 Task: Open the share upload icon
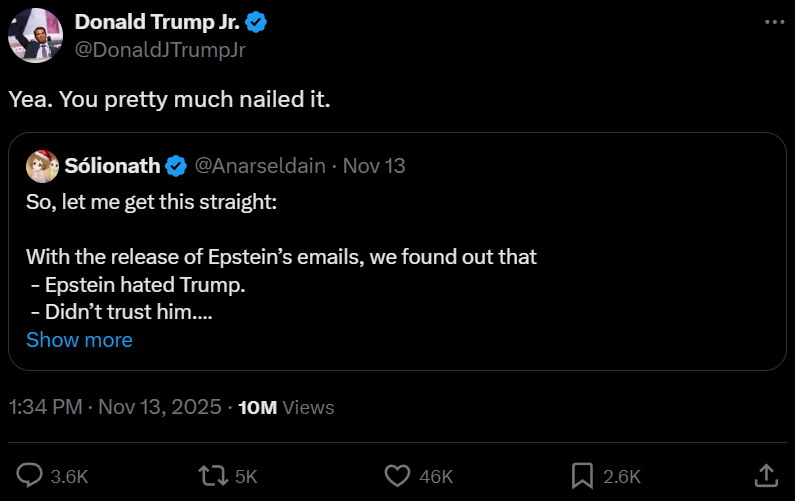coord(765,475)
